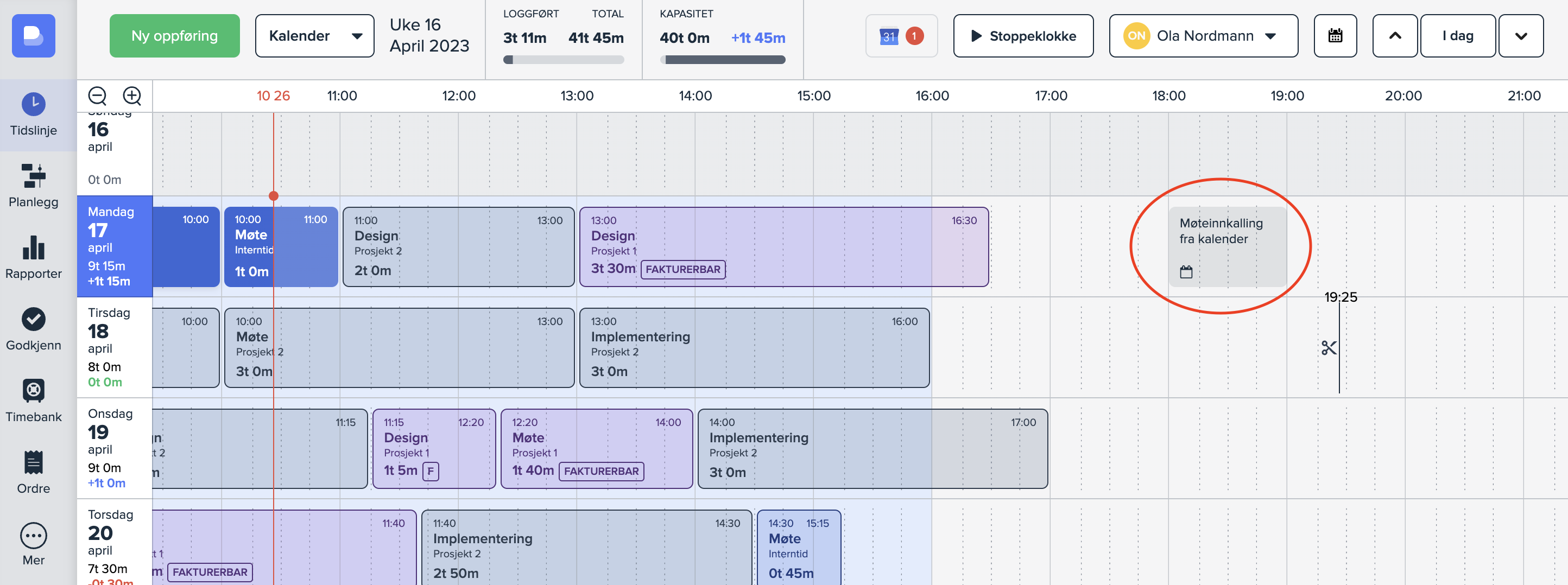The width and height of the screenshot is (1568, 585).
Task: Open Godkjenn in the sidebar
Action: (34, 329)
